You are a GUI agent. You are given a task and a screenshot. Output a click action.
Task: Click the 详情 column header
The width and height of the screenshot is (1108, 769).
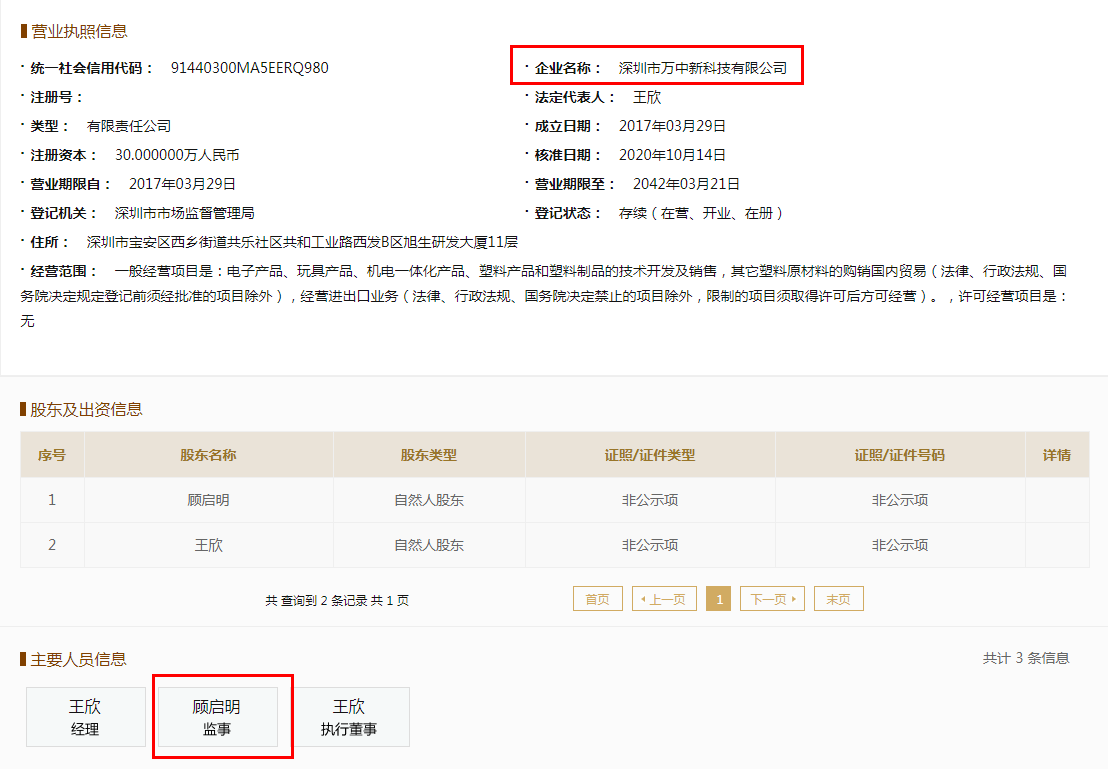coord(1057,454)
